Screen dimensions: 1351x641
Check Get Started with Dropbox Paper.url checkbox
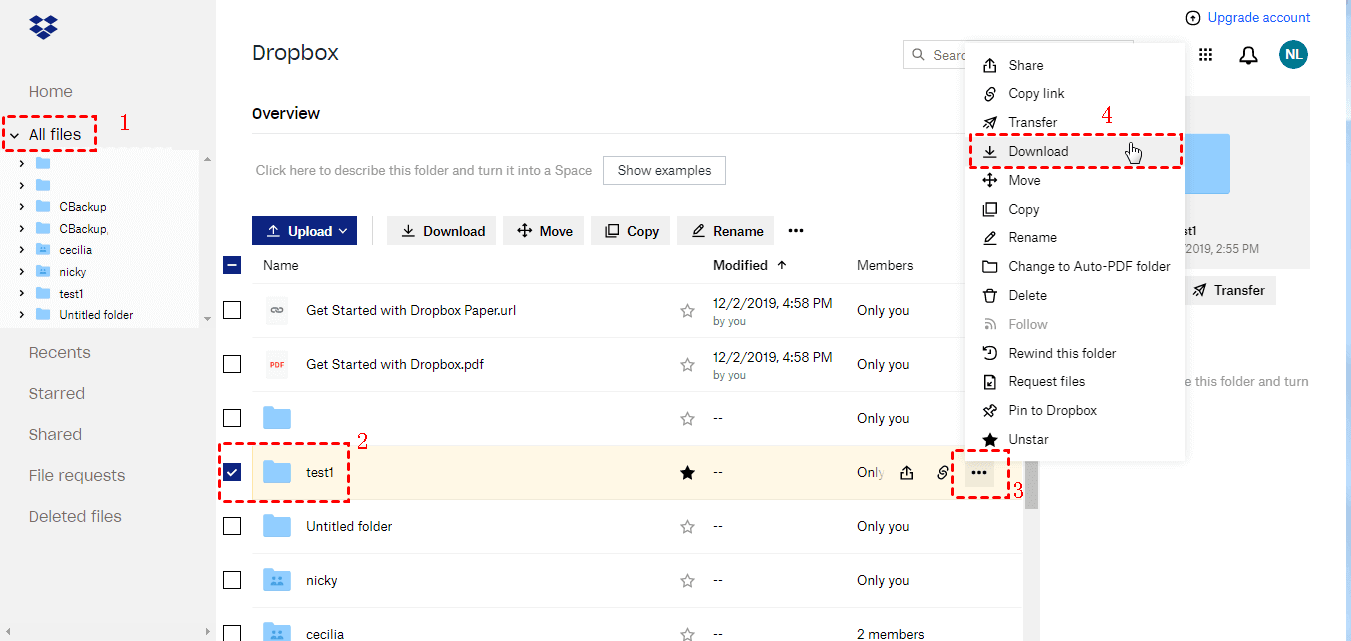click(x=232, y=310)
